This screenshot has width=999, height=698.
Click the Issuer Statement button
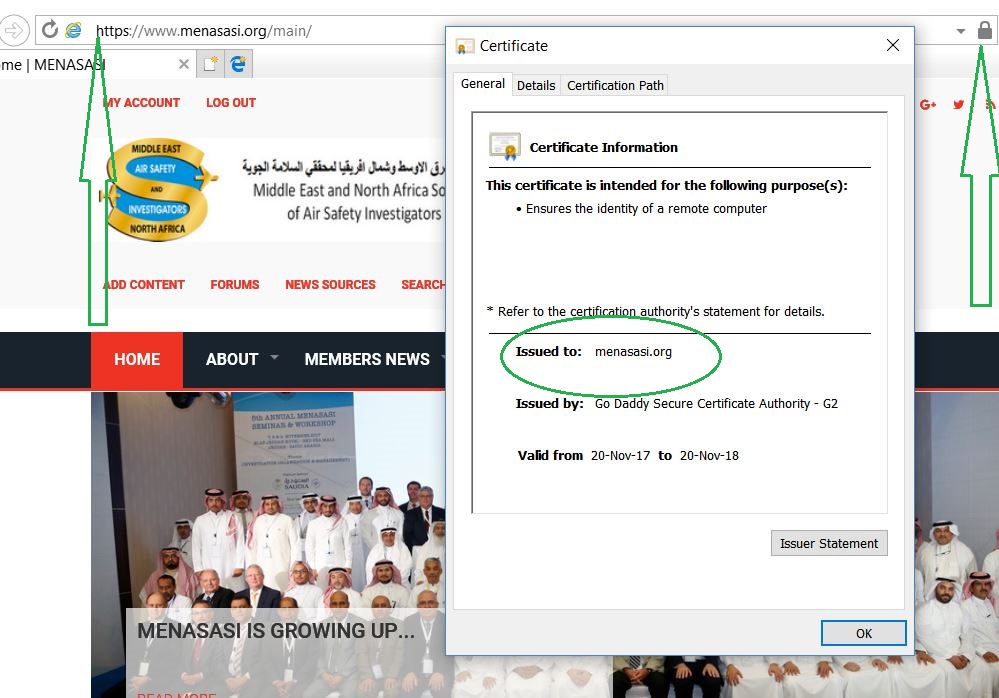click(x=828, y=543)
